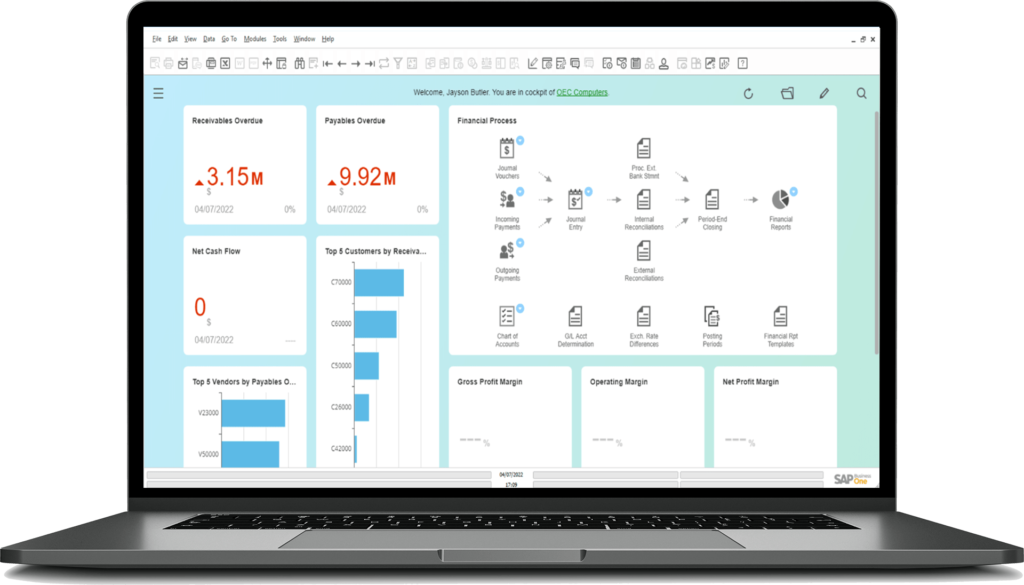Screen dimensions: 1024x585
Task: Open Financial Reports pie chart icon
Action: (x=780, y=198)
